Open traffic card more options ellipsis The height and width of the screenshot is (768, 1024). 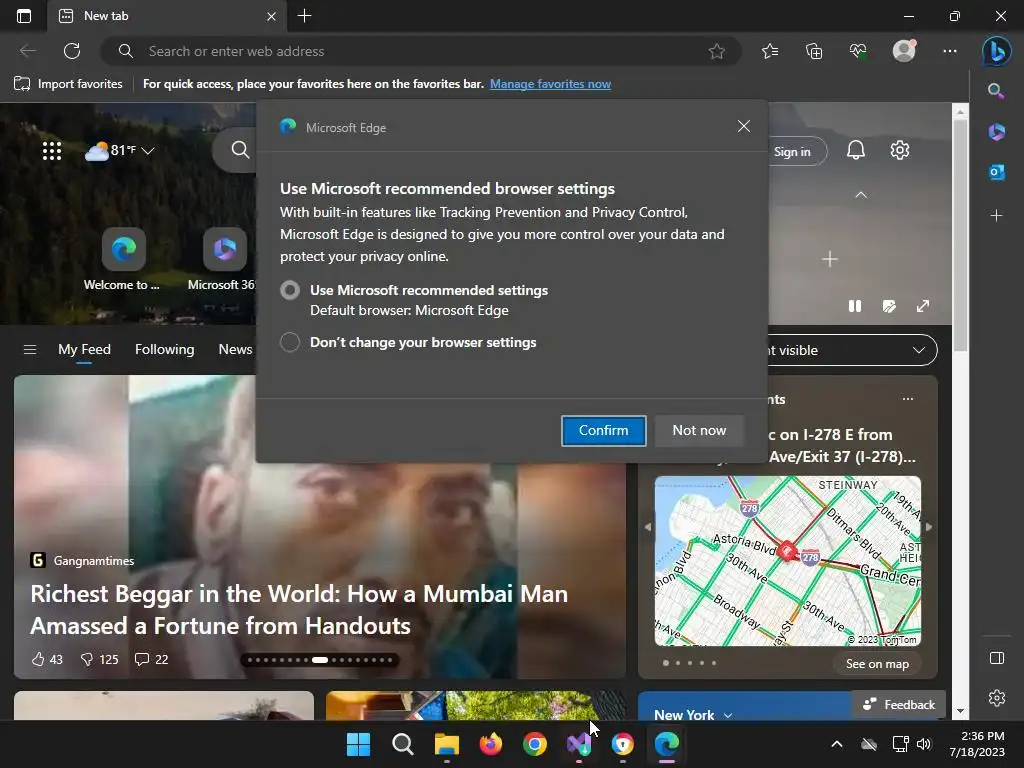tap(908, 399)
